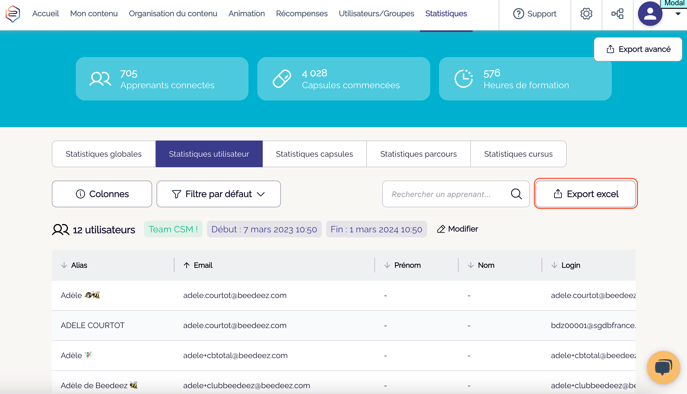Open Utilisateurs/Groupes menu

(x=376, y=14)
